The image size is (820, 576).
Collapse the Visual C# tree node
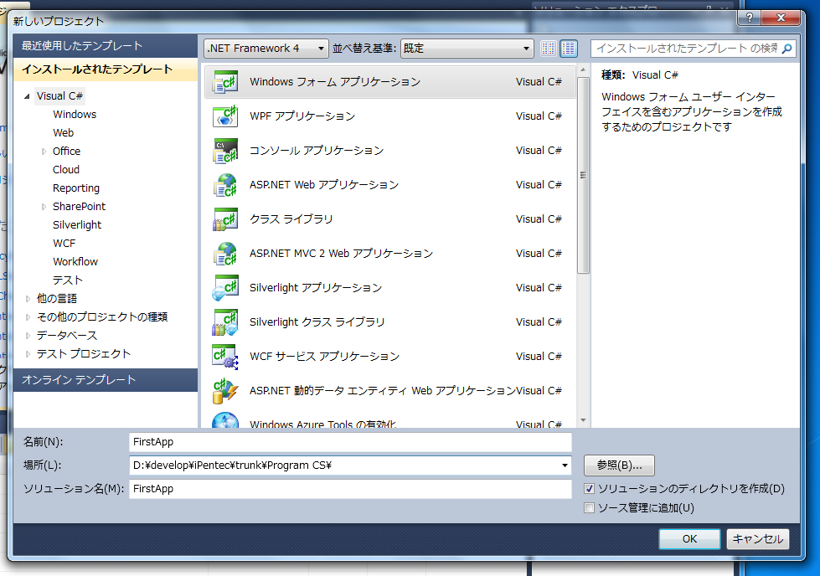tap(27, 96)
